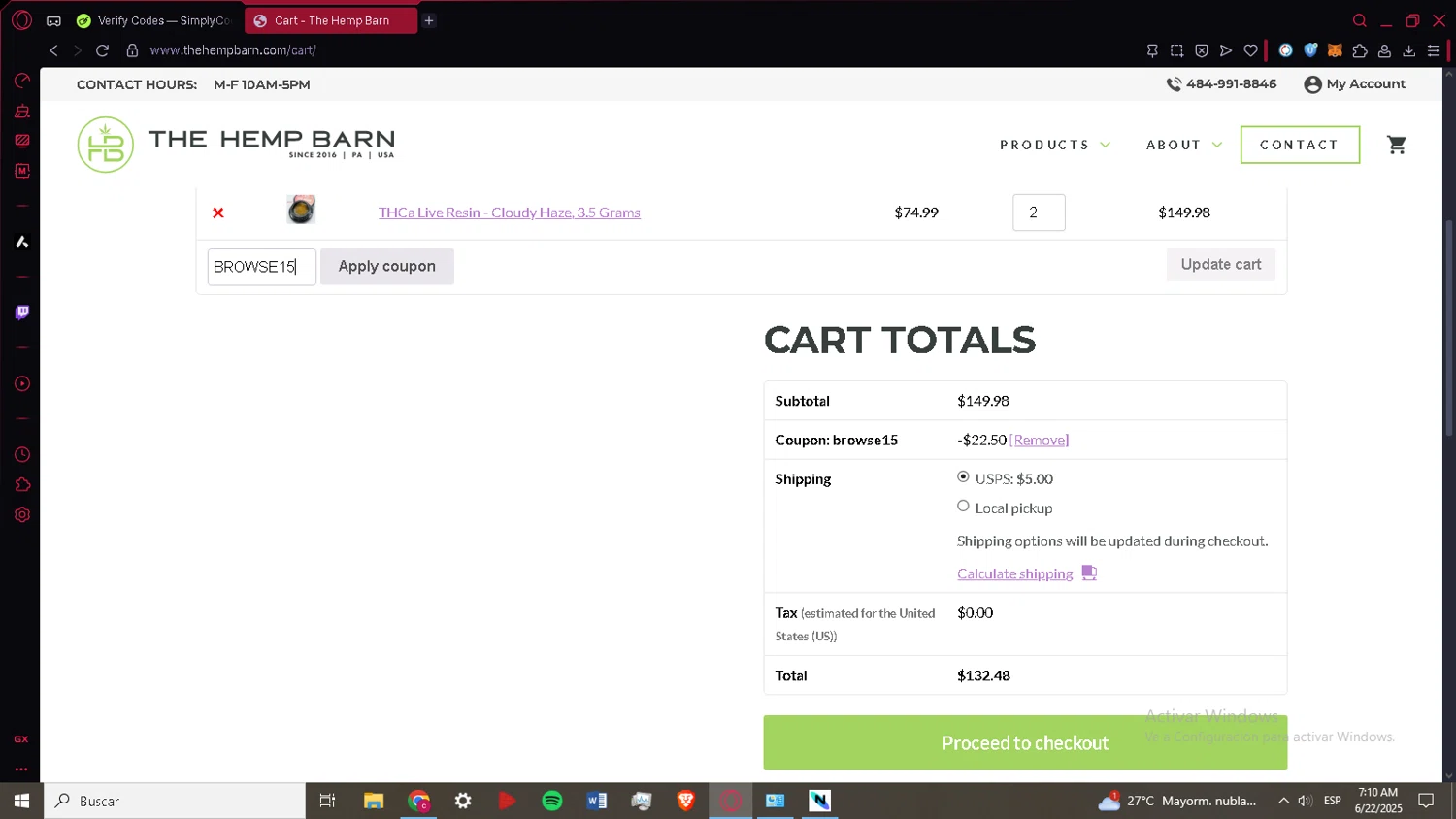Open the send flow arrow icon

pos(1226,50)
